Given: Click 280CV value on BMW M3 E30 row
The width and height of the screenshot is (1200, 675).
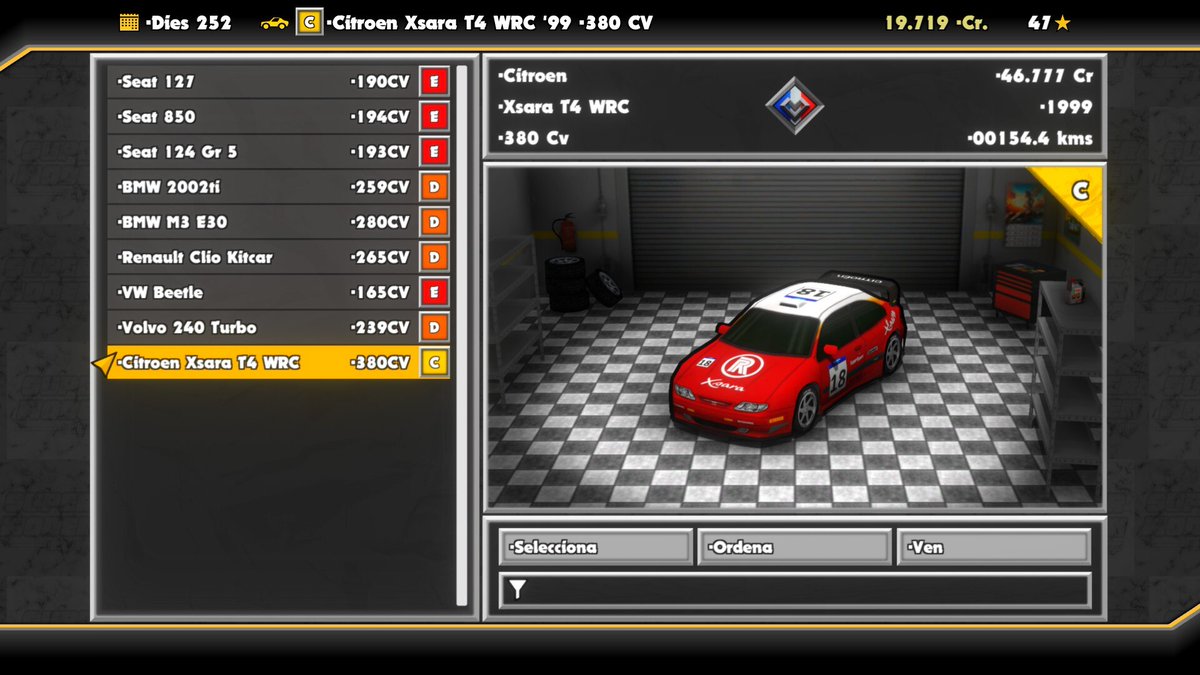Looking at the screenshot, I should click(x=380, y=222).
